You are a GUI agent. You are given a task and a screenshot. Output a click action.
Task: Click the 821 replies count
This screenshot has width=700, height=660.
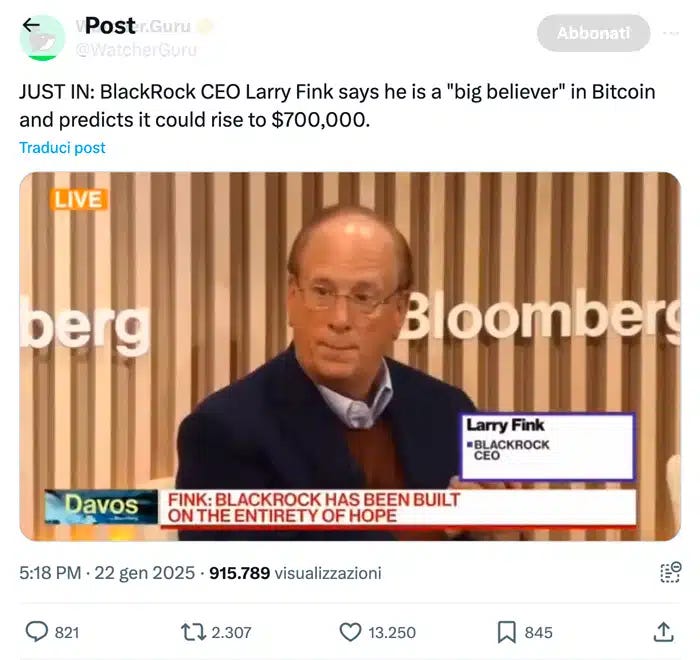tap(67, 633)
